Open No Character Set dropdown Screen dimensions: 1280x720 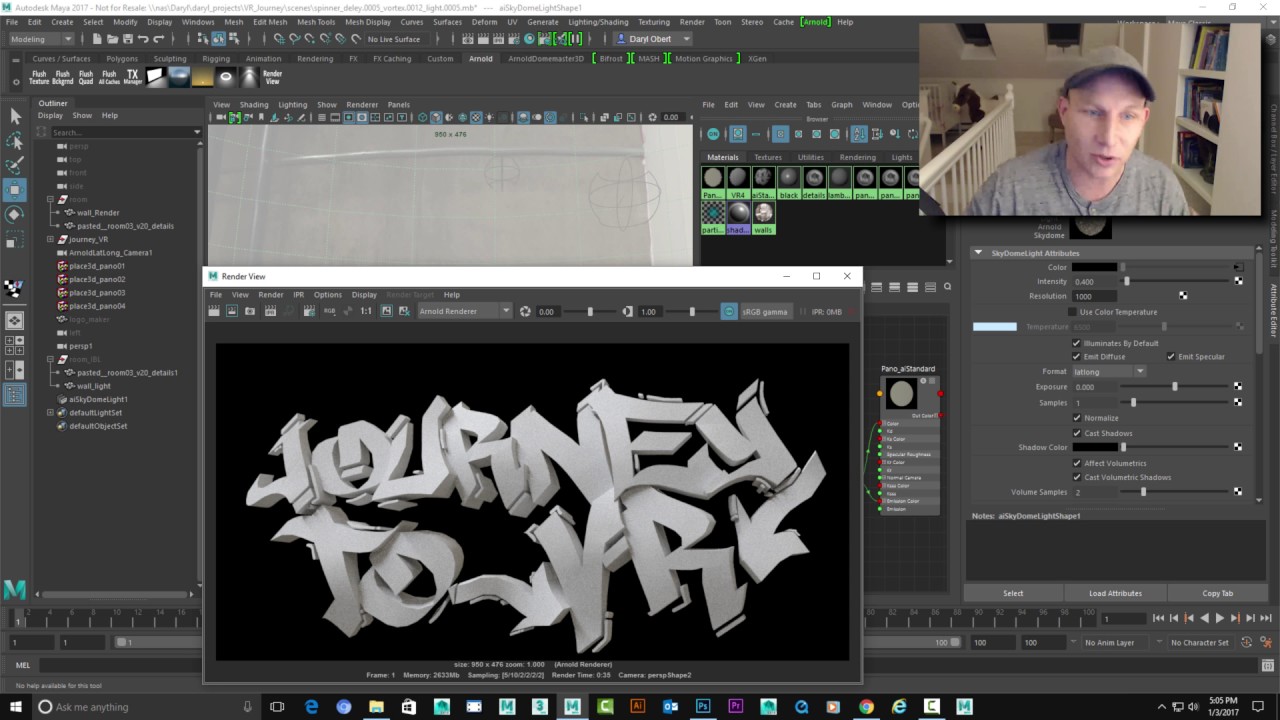[1199, 642]
